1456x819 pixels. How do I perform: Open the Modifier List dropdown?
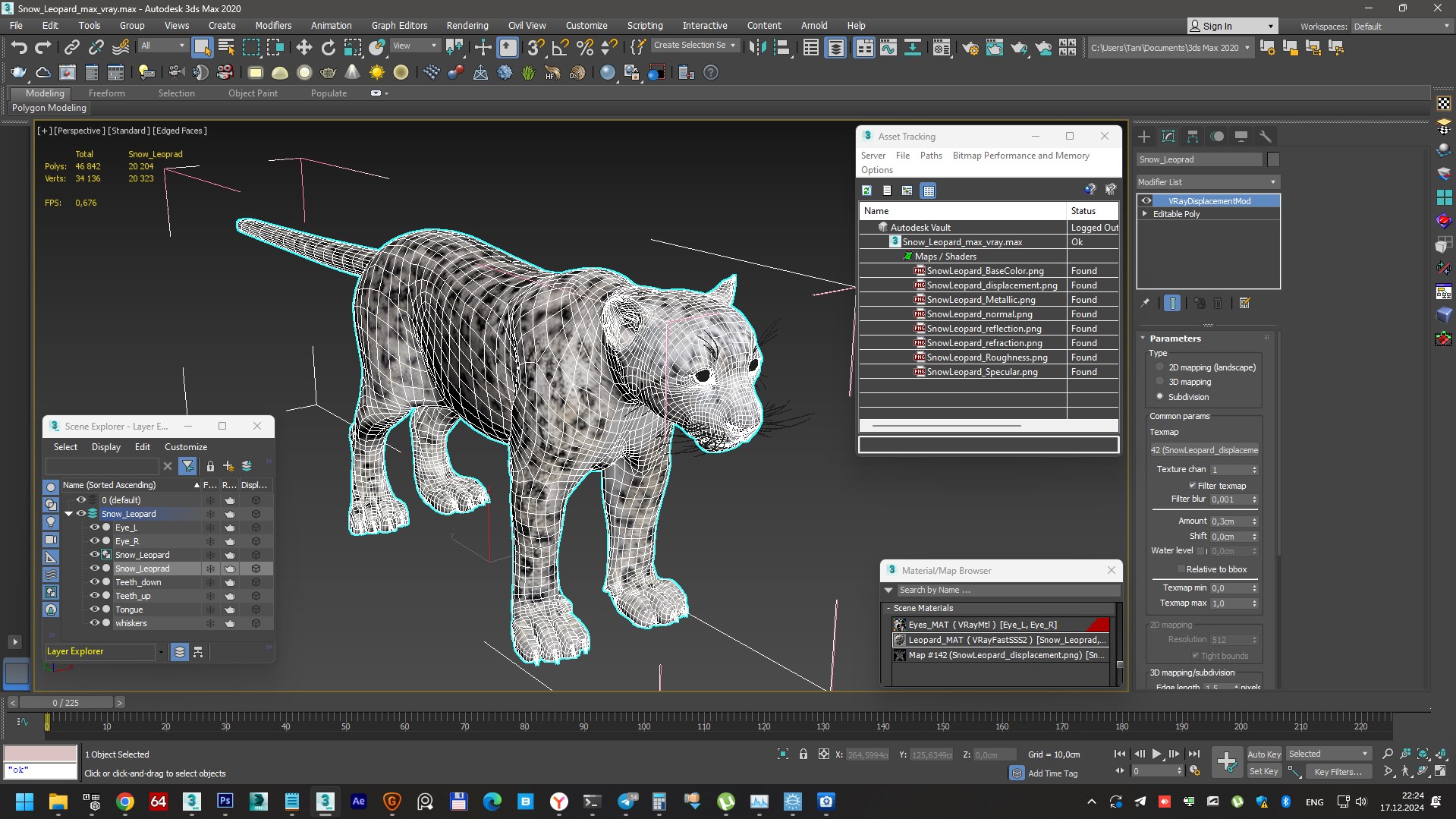click(1208, 182)
